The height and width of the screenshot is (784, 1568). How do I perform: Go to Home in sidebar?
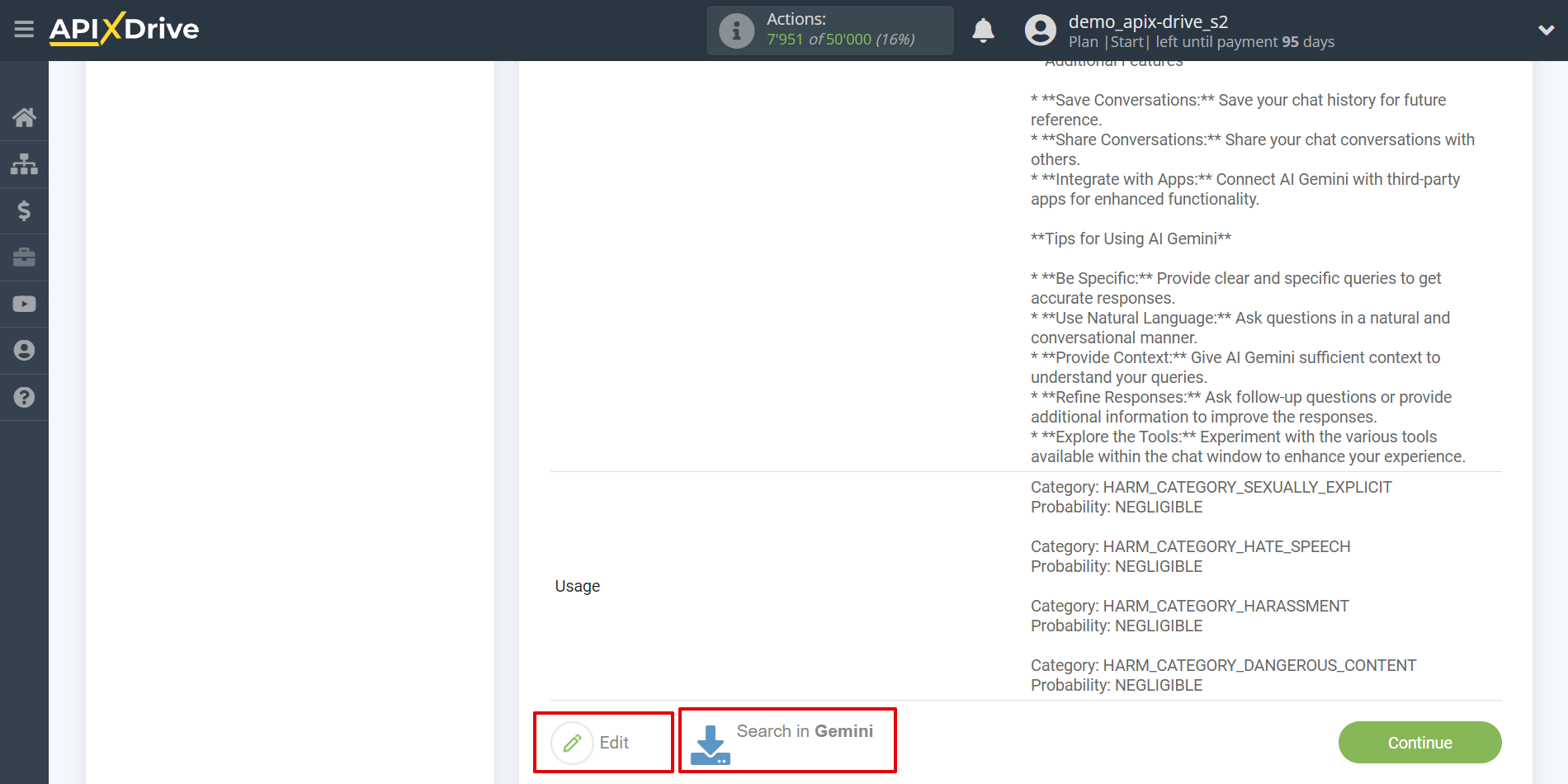click(x=24, y=117)
